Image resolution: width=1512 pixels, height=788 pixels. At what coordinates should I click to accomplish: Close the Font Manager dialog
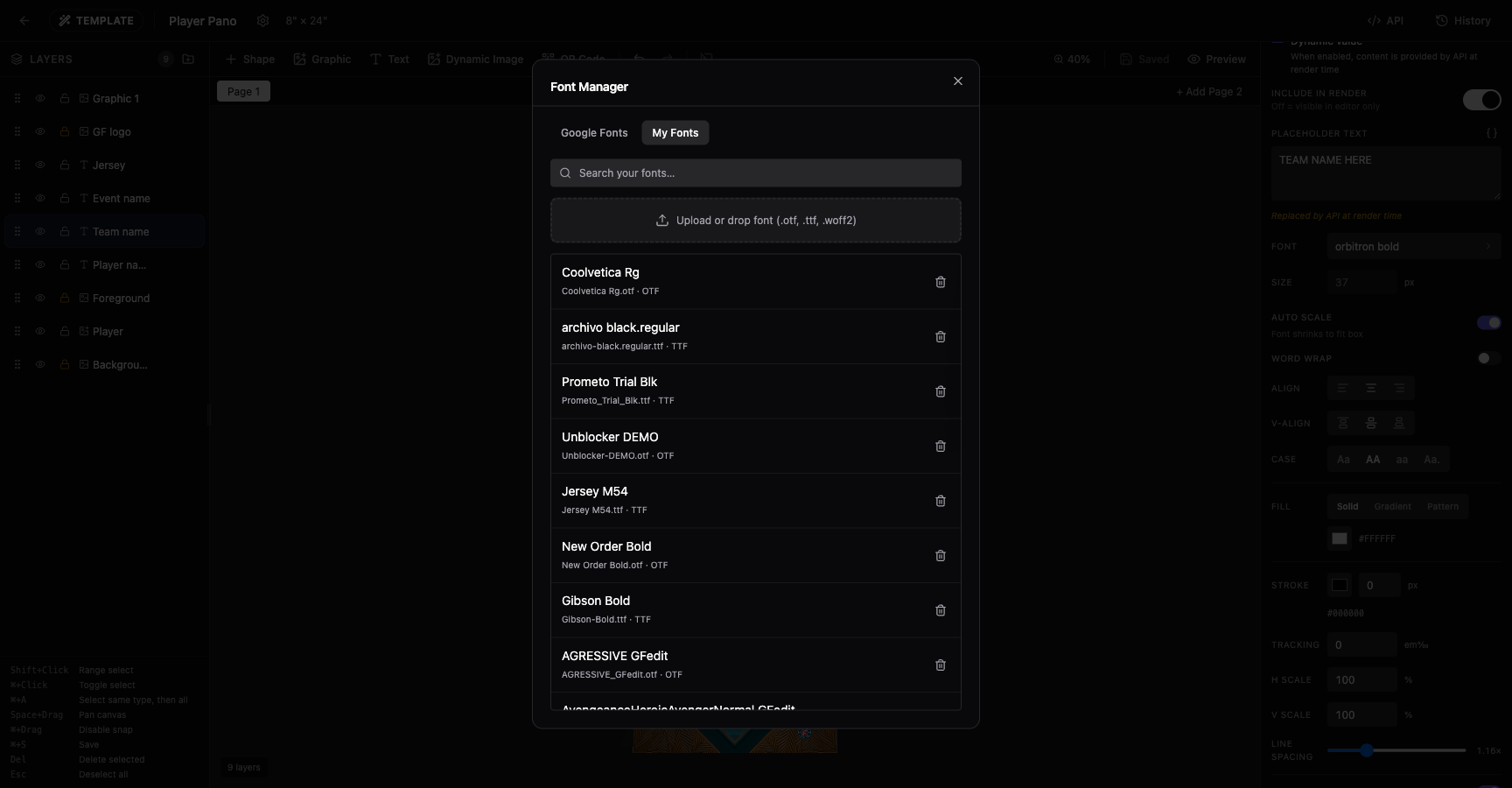(x=958, y=81)
